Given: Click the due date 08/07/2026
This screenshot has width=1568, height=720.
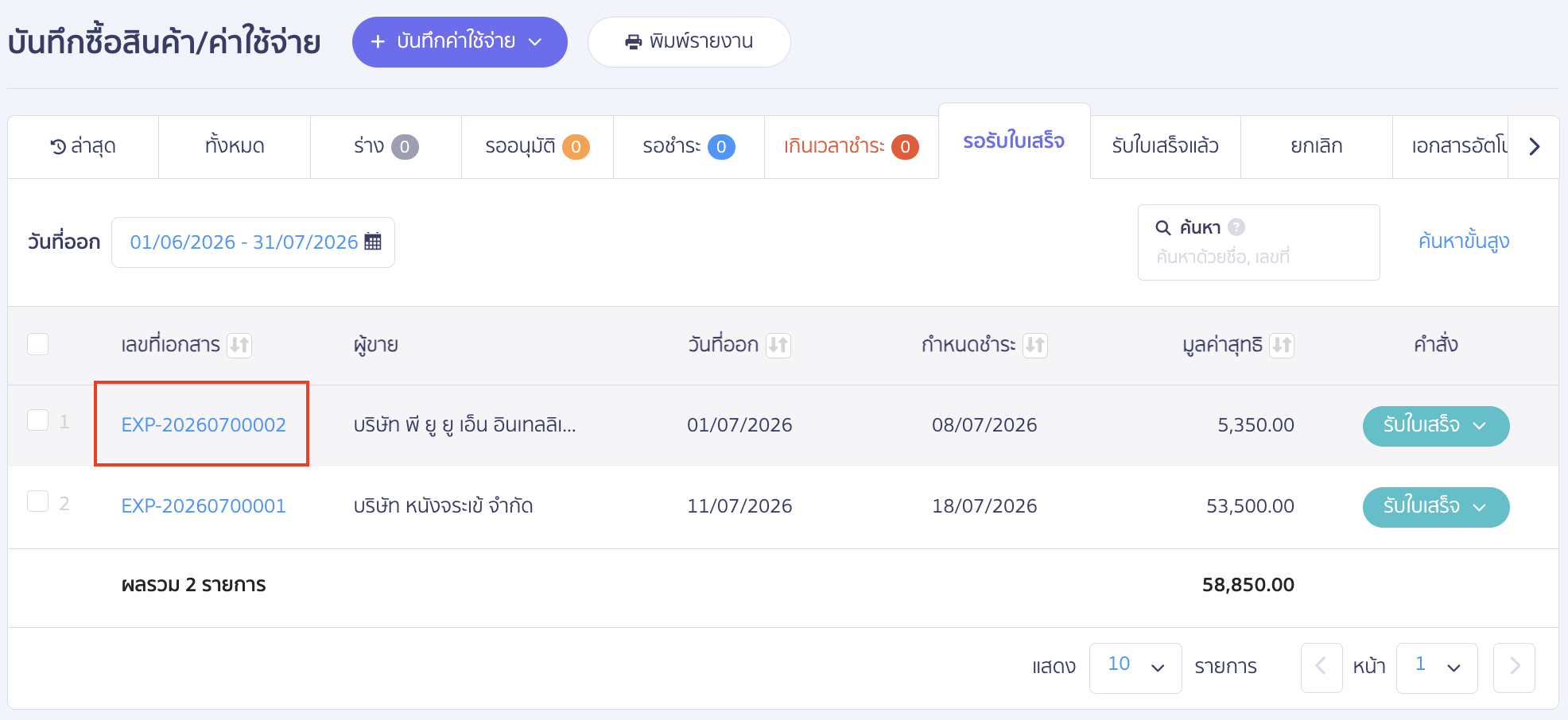Looking at the screenshot, I should [x=984, y=425].
